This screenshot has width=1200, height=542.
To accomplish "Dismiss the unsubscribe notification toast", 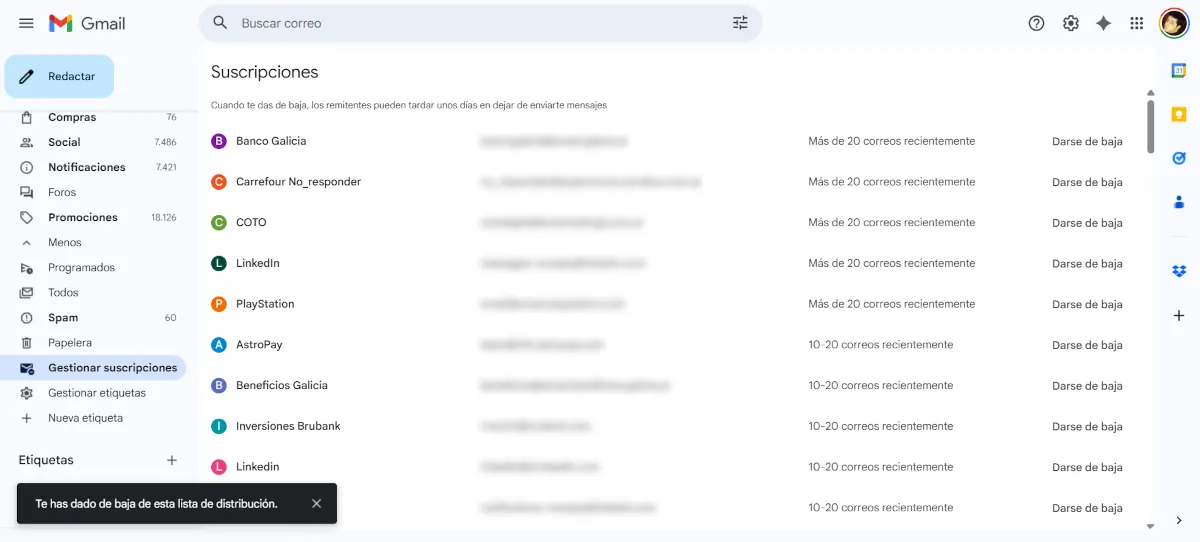I will click(316, 504).
